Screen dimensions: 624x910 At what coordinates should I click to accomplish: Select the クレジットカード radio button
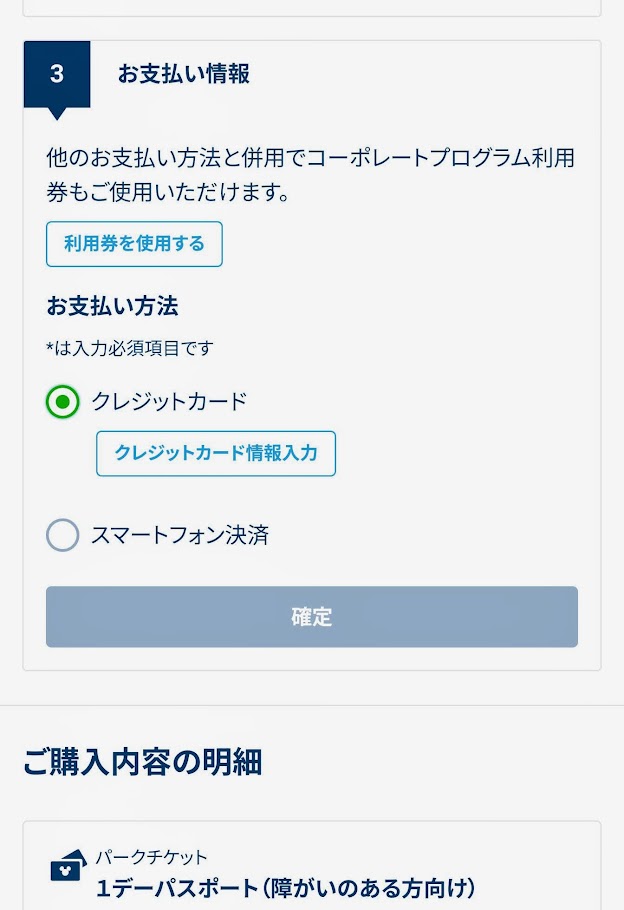point(63,402)
